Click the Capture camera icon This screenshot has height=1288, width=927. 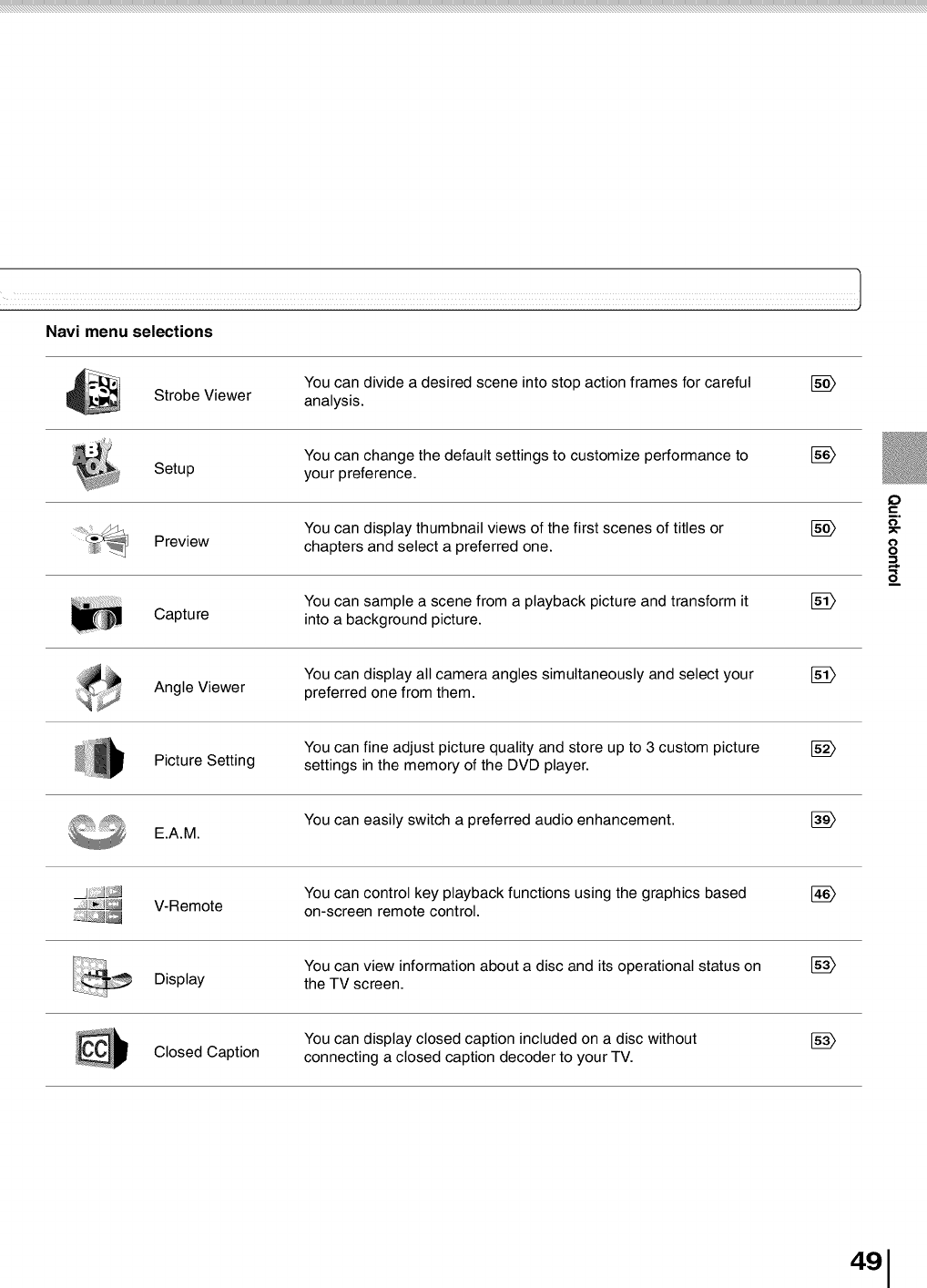pos(97,614)
